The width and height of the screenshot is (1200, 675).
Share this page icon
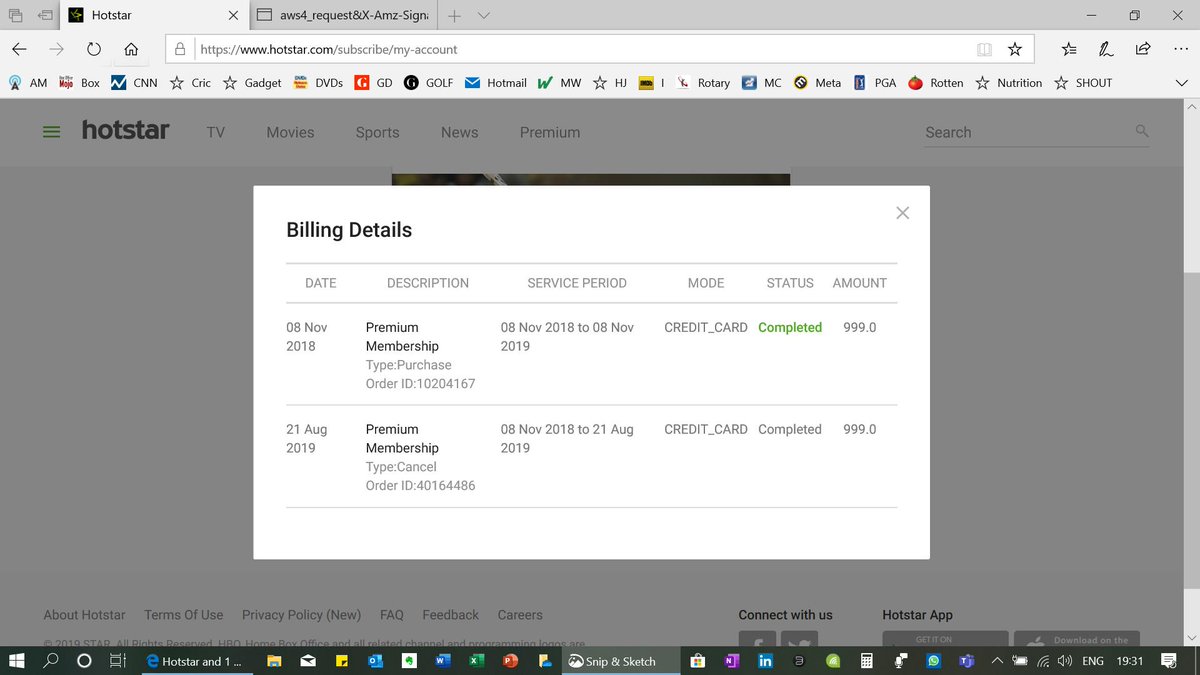click(1142, 48)
